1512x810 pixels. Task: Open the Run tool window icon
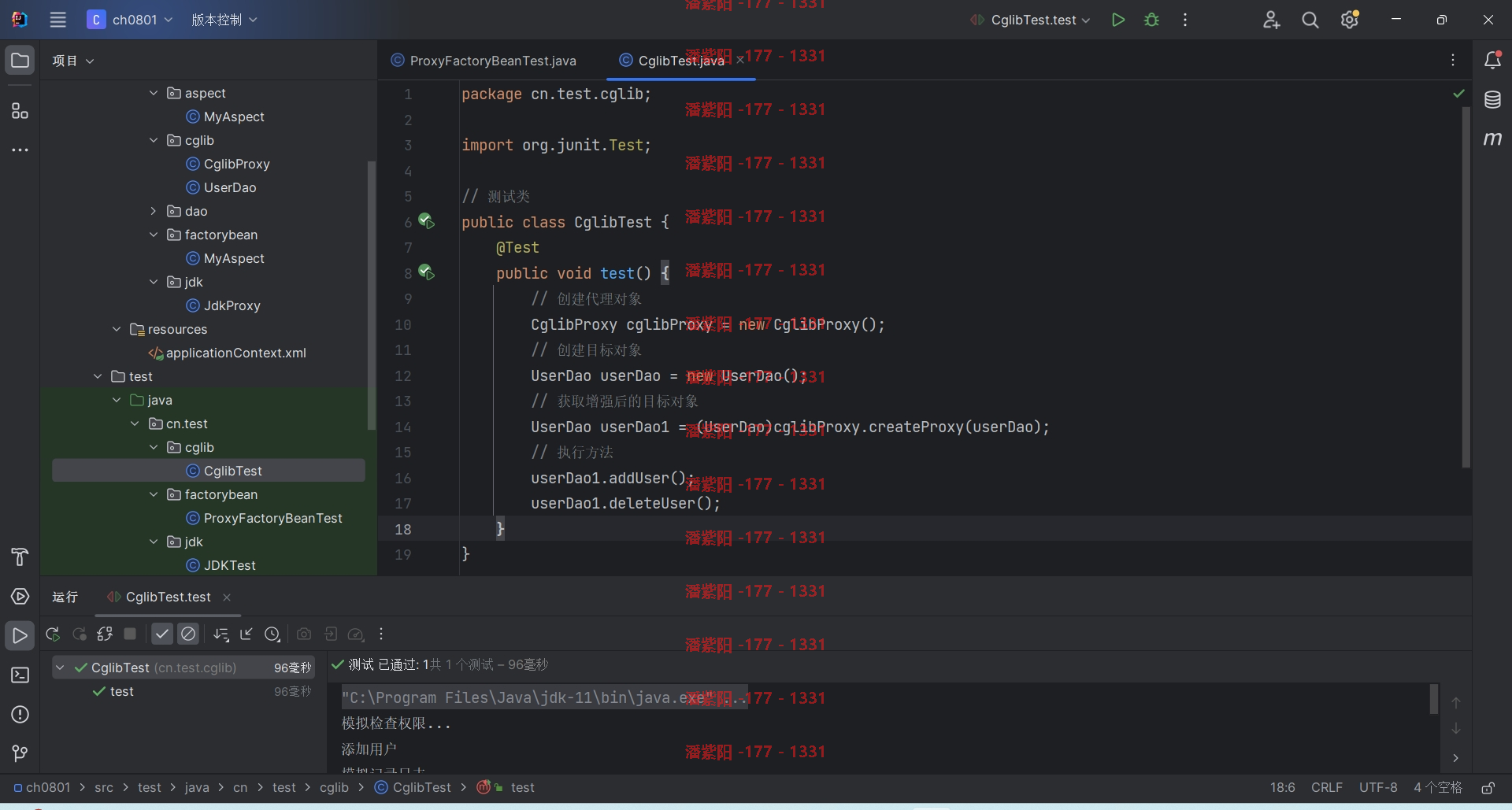click(20, 636)
